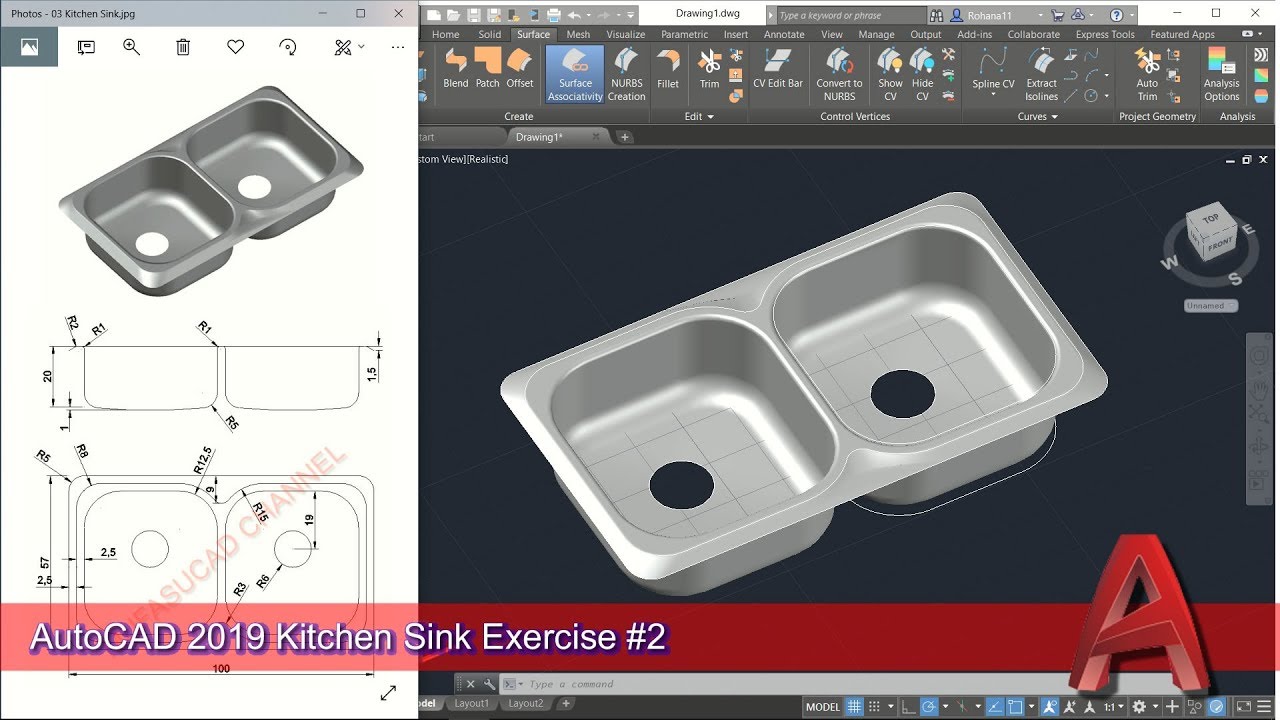This screenshot has width=1280, height=720.
Task: Delete the photo in Photos app
Action: [183, 47]
